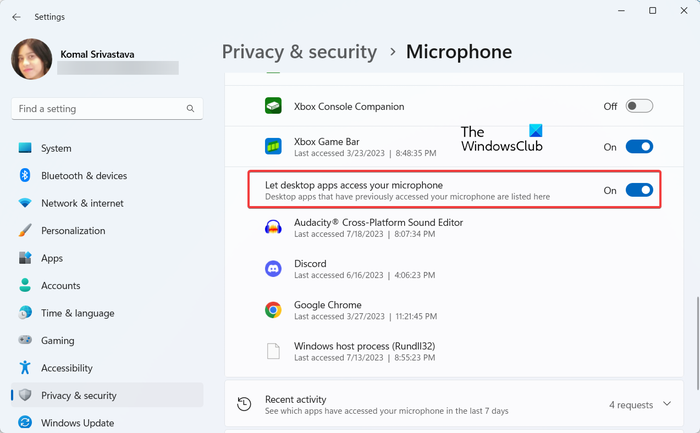The height and width of the screenshot is (433, 700).
Task: Turn off Xbox Game Bar microphone toggle
Action: 639,146
